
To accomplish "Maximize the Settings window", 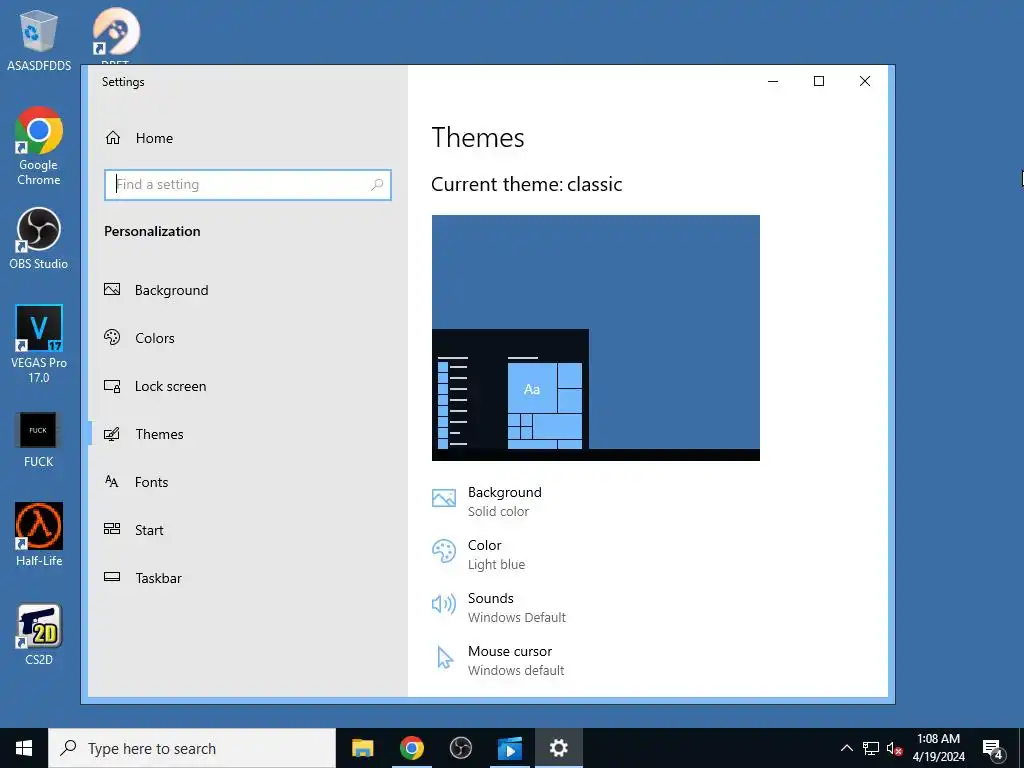I will (x=819, y=81).
